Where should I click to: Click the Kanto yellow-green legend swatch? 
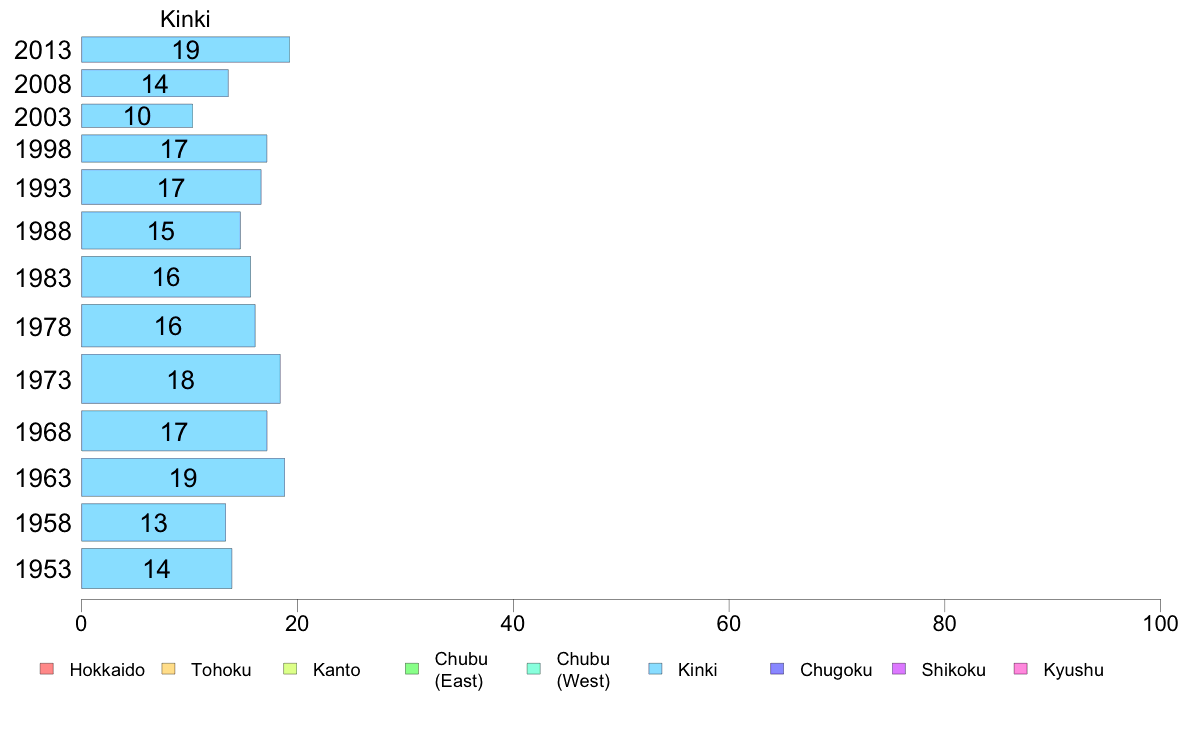(289, 669)
